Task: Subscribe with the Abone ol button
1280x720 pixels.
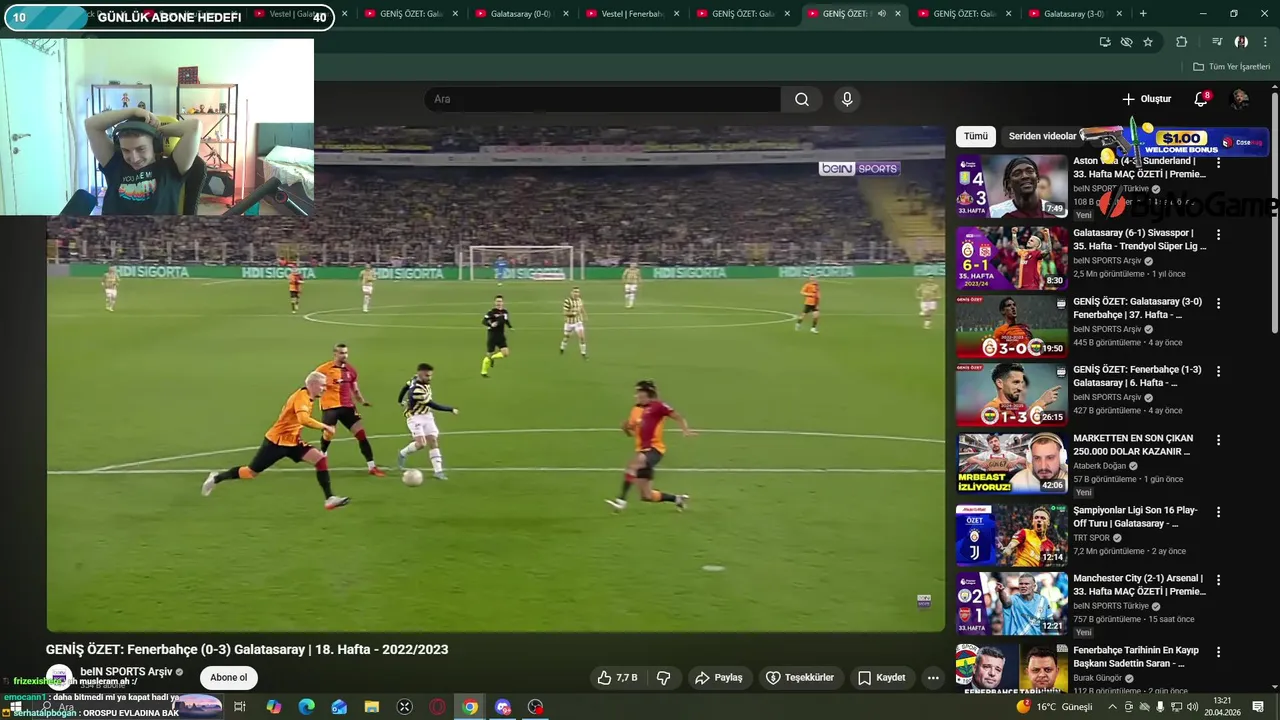Action: pos(228,678)
